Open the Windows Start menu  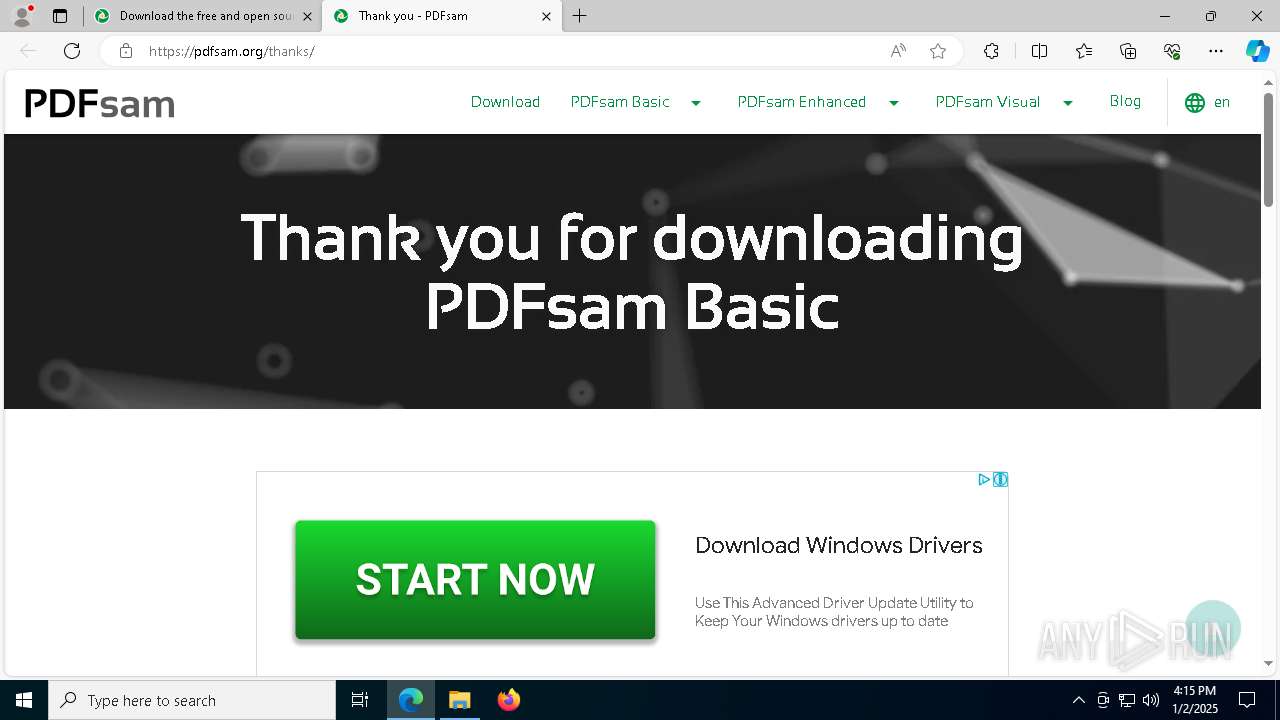point(24,700)
